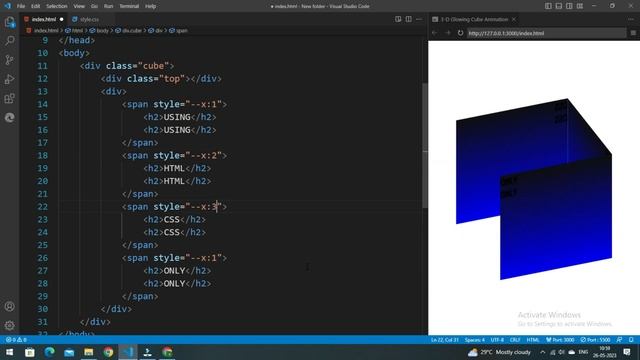This screenshot has width=640, height=360.
Task: Open editor More Actions ellipsis
Action: click(419, 19)
